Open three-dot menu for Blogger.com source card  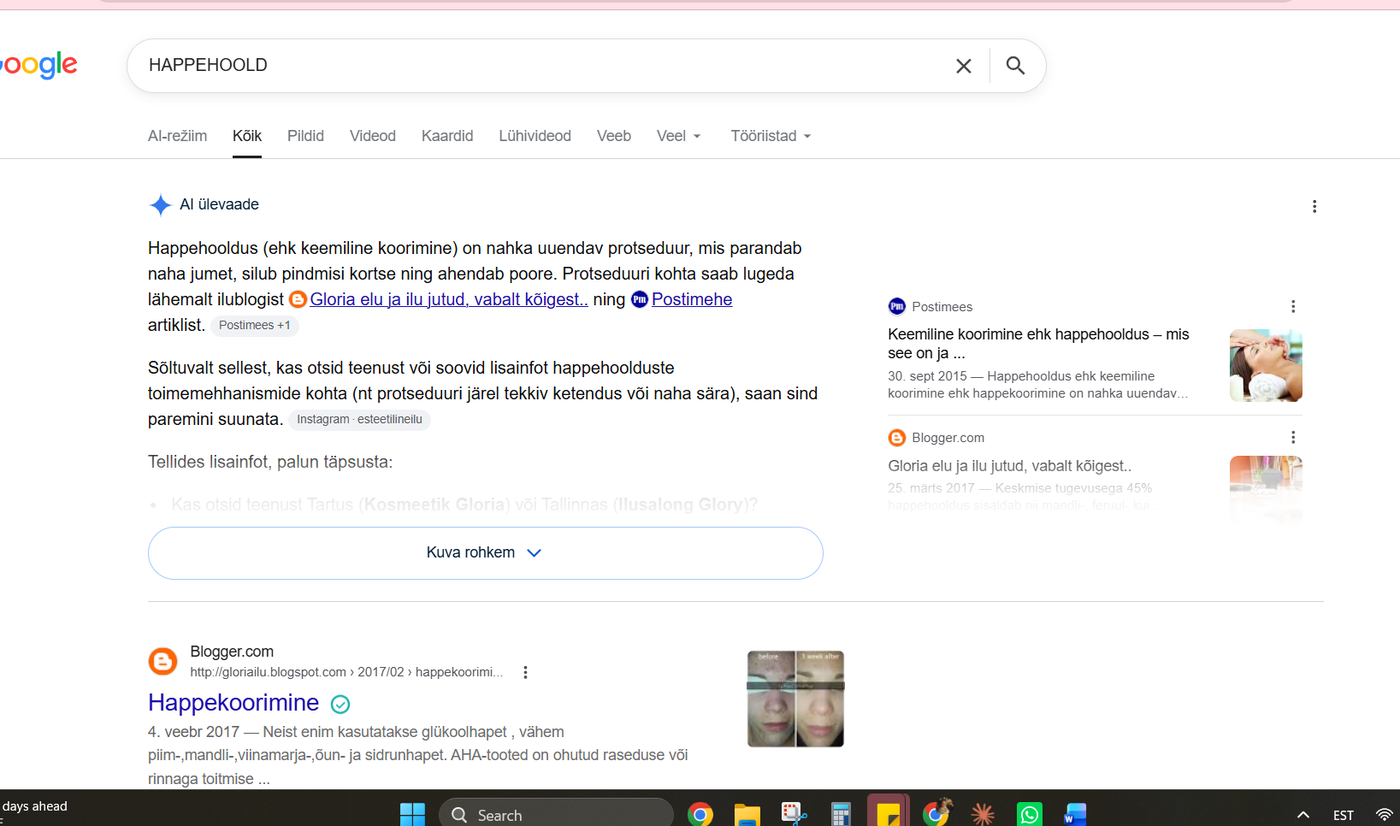[1293, 438]
